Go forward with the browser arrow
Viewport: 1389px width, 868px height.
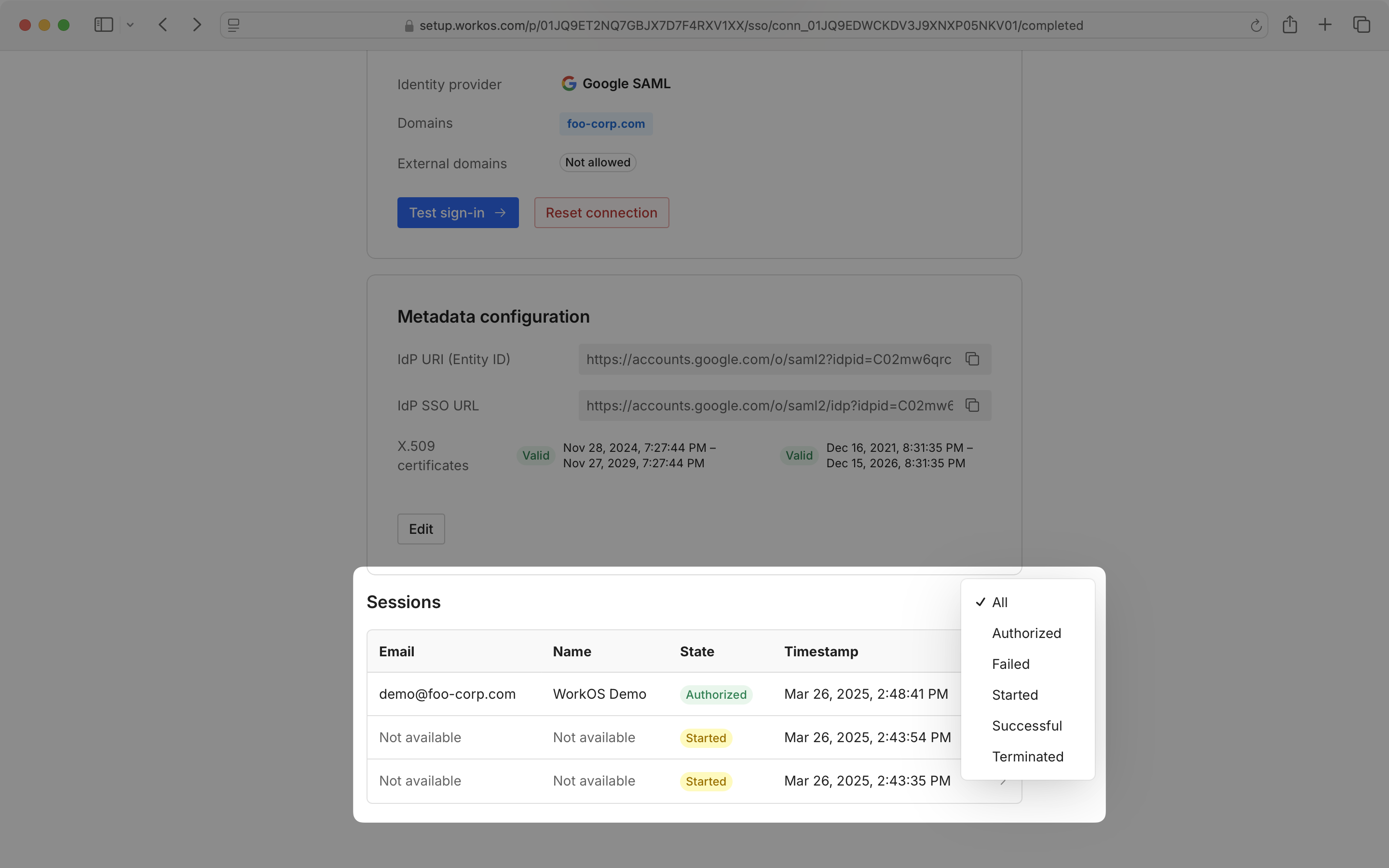(x=197, y=25)
